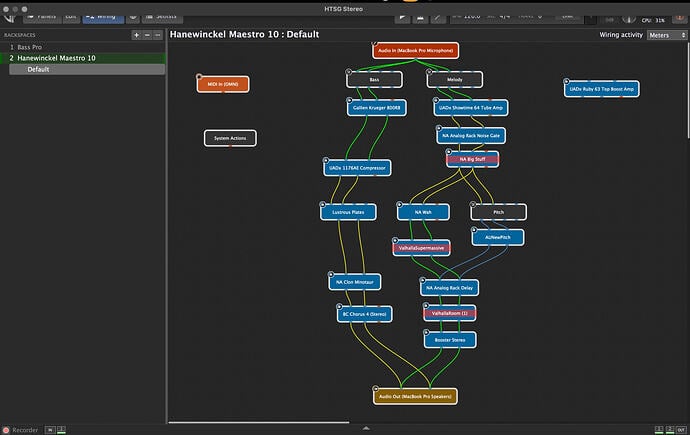Open the rackspaces button right of the minus
The width and height of the screenshot is (690, 435).
pyautogui.click(x=158, y=35)
